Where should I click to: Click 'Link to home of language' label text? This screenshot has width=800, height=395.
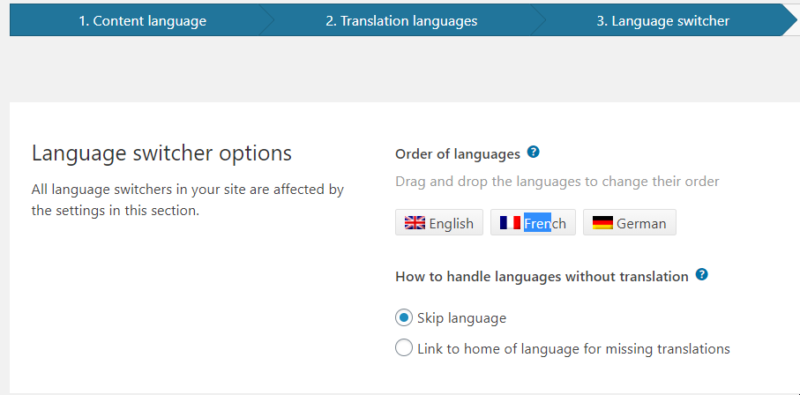tap(573, 349)
